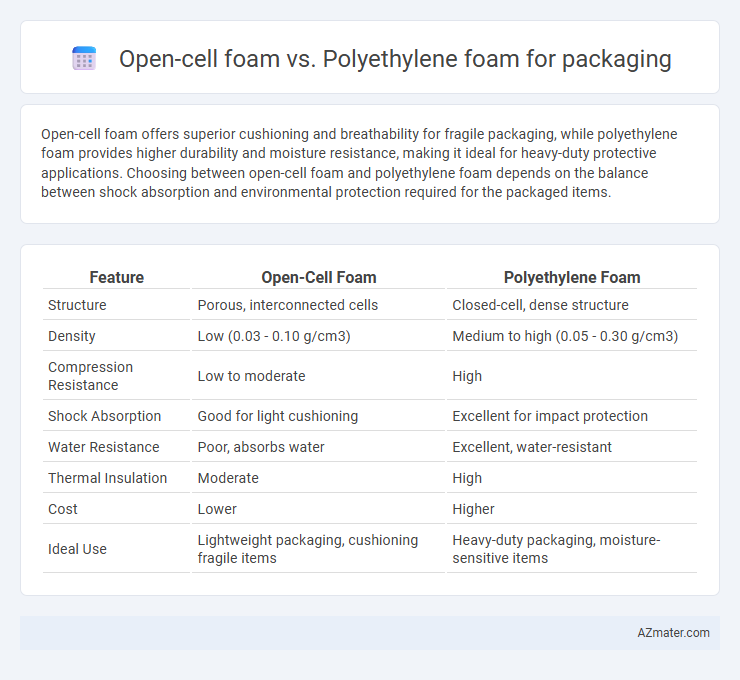Viewport: 740px width, 680px height.
Task: Click 'High' in Compression Resistance row
Action: pyautogui.click(x=467, y=376)
